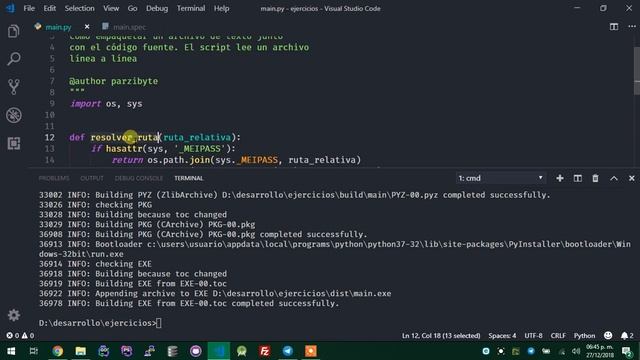This screenshot has width=640, height=360.
Task: Change file encoding via 'UTF-8' status item
Action: click(x=533, y=336)
